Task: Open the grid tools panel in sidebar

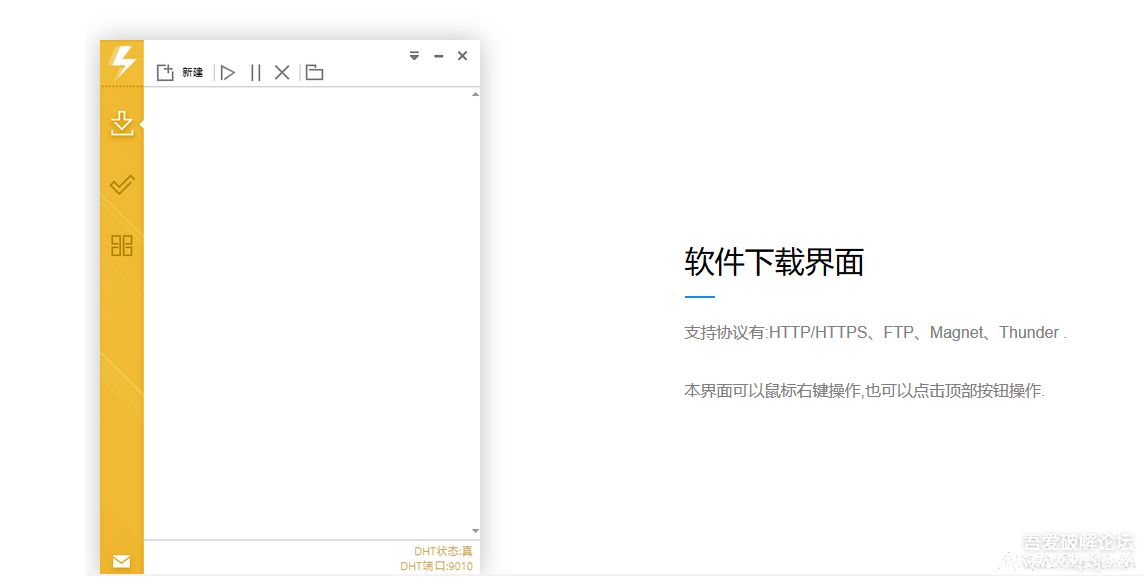Action: [x=121, y=245]
